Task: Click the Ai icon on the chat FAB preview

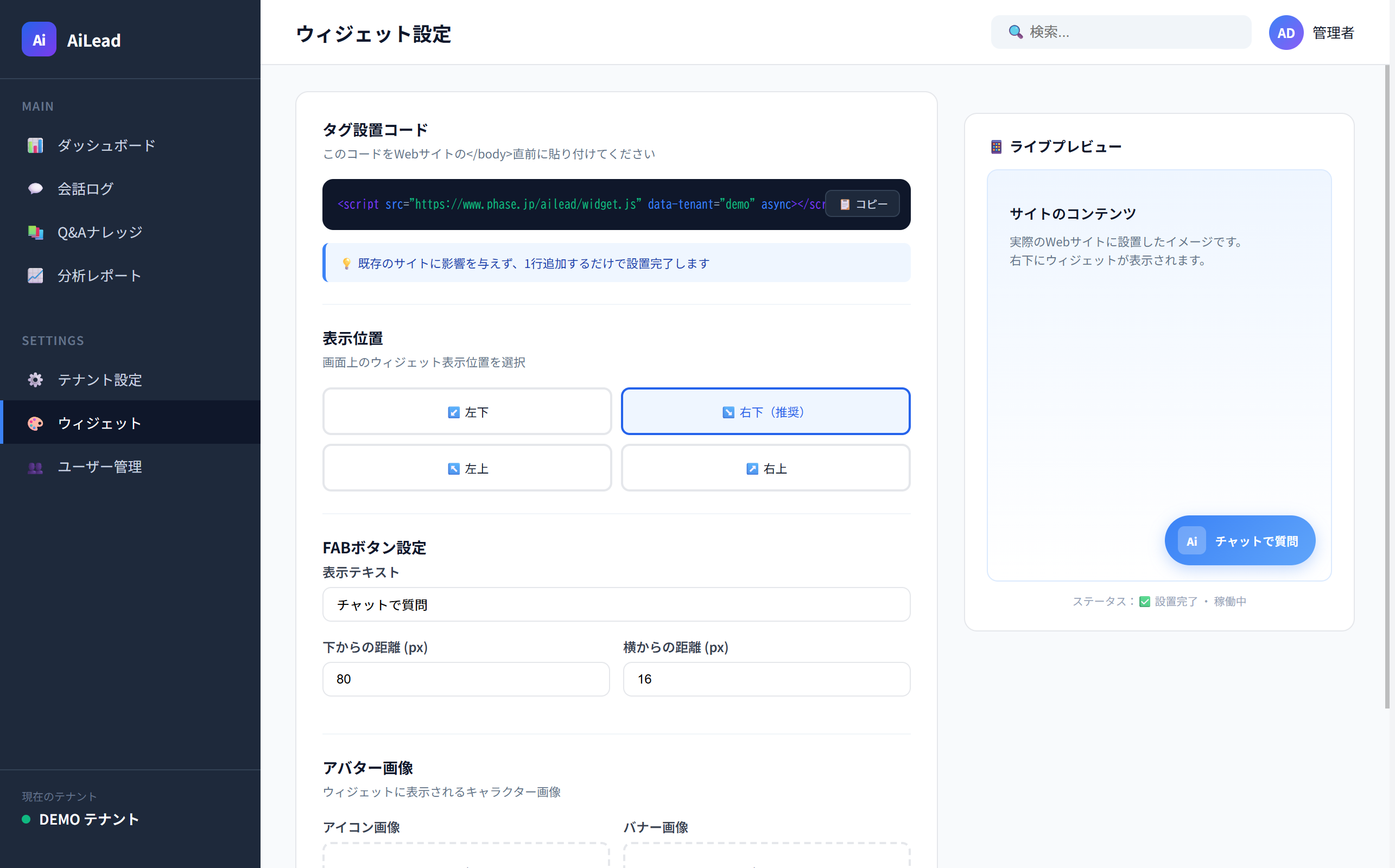Action: click(x=1193, y=540)
